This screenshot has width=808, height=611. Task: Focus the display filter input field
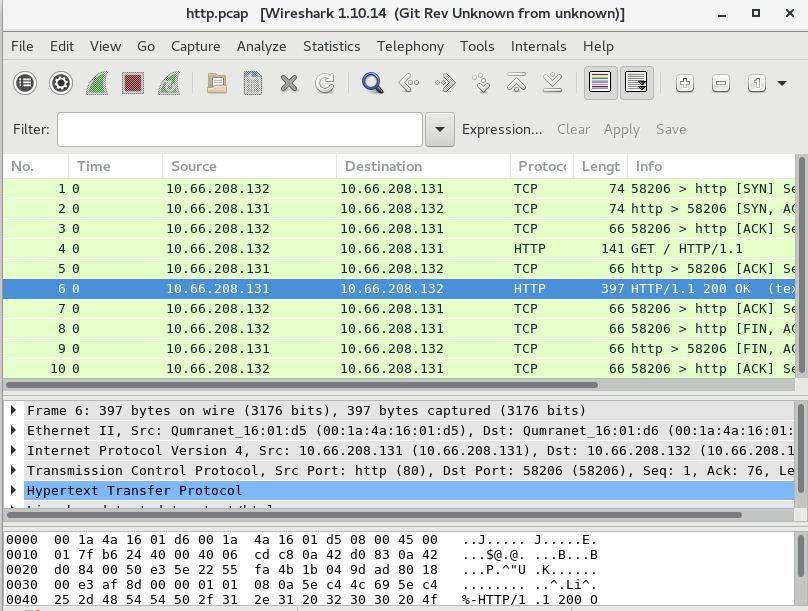pos(240,129)
